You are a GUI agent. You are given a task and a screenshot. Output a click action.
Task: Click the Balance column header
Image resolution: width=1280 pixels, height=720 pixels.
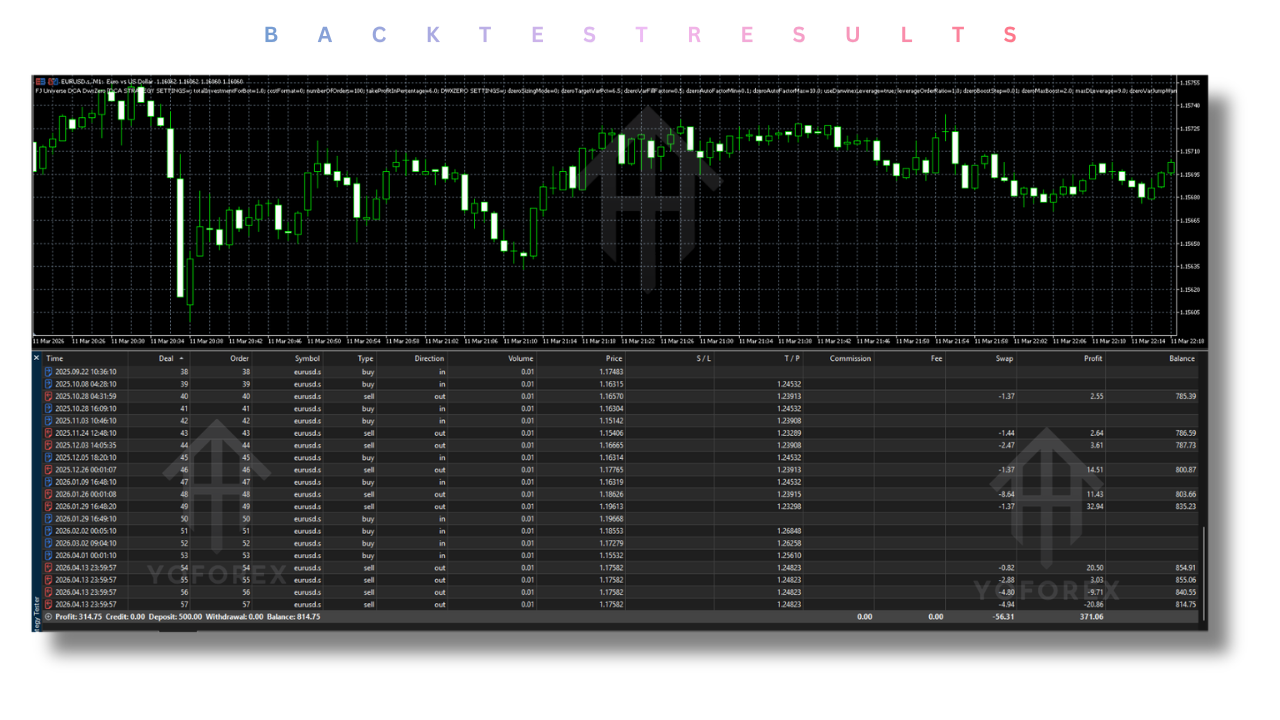pos(1182,358)
